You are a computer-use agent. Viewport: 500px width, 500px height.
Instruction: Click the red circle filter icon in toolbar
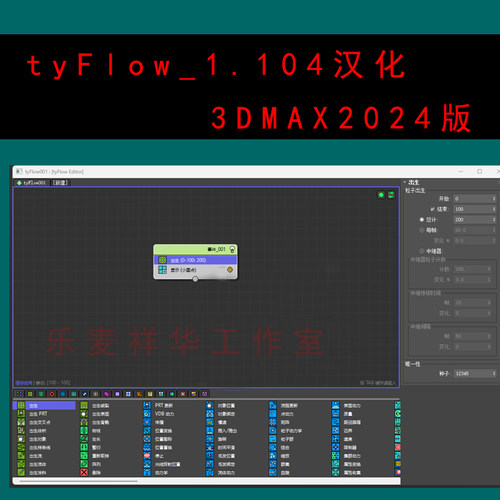click(x=52, y=394)
